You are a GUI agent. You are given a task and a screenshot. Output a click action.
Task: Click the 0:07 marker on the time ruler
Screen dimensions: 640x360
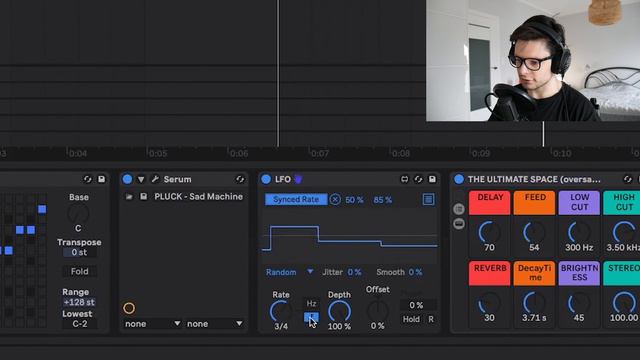[320, 153]
